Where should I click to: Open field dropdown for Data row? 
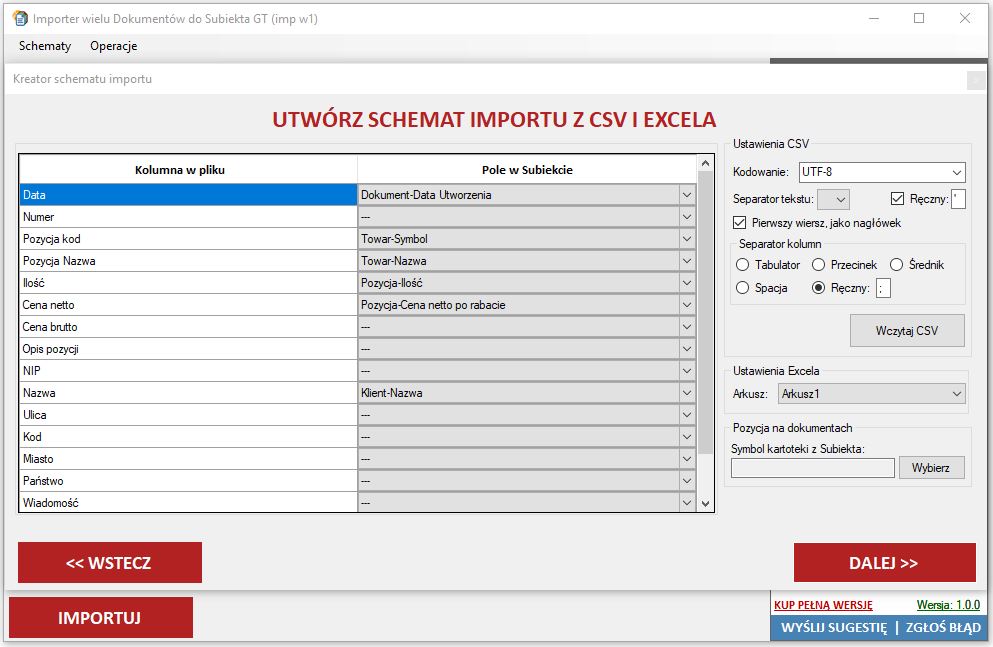(x=686, y=195)
